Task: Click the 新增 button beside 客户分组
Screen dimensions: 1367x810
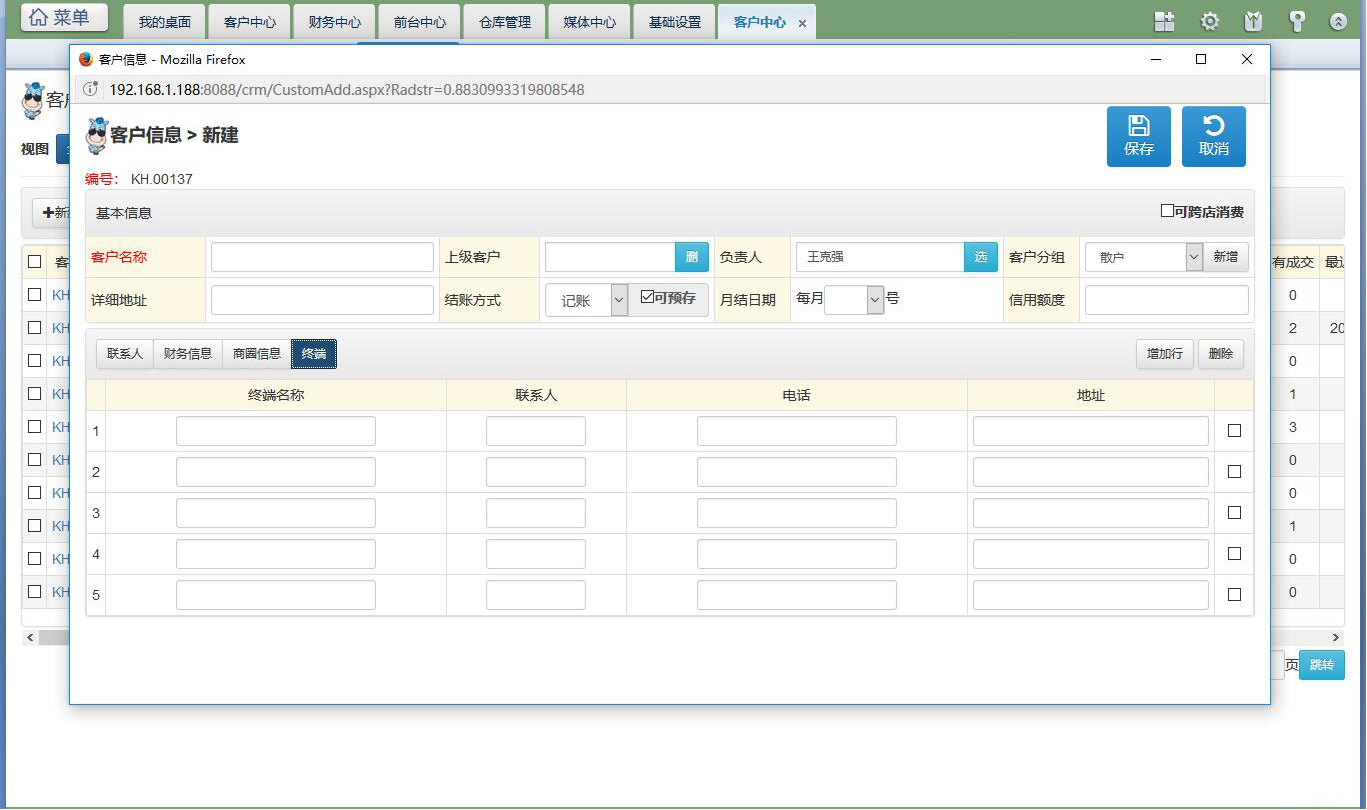Action: tap(1226, 257)
